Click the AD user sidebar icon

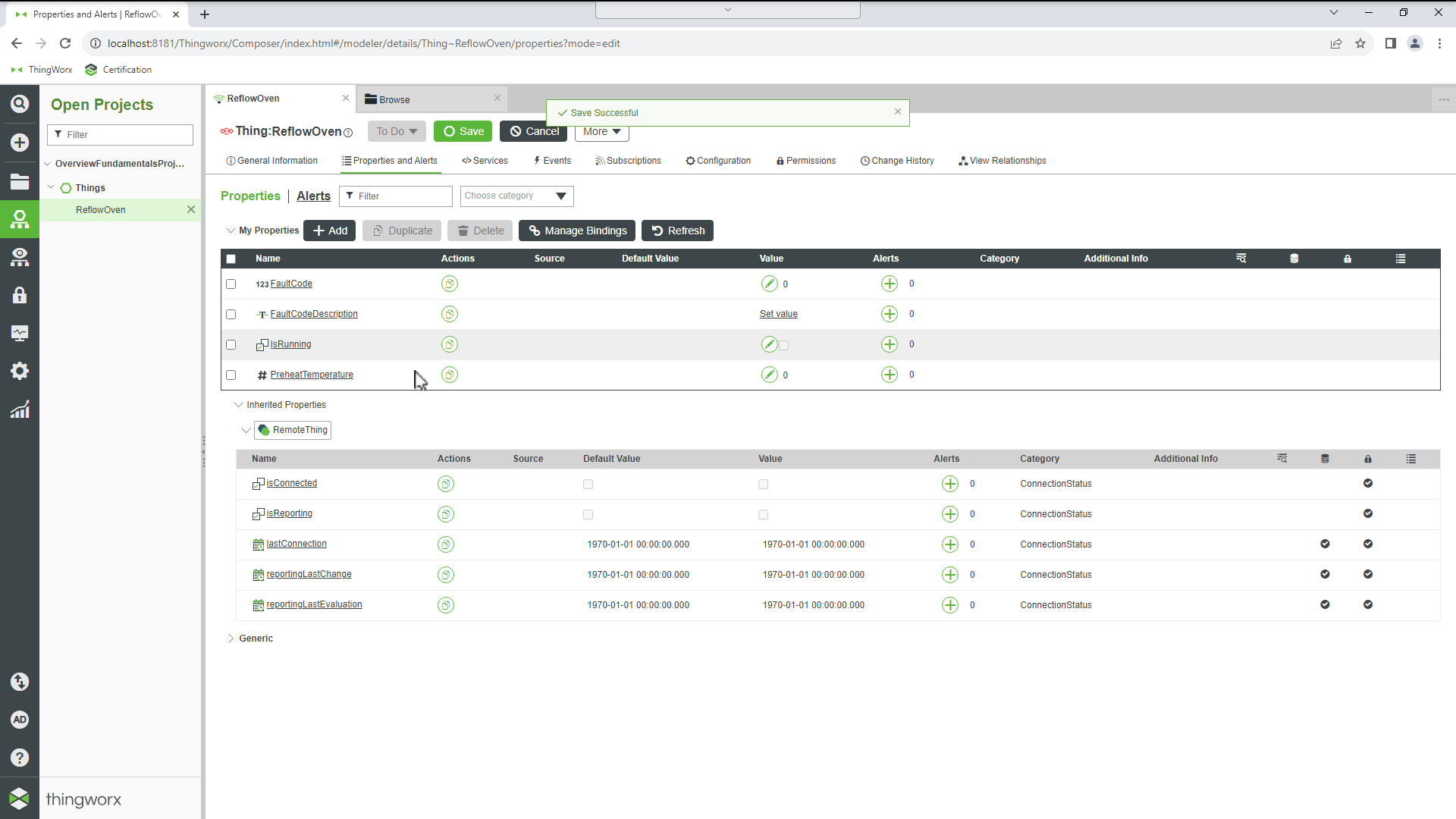click(20, 720)
